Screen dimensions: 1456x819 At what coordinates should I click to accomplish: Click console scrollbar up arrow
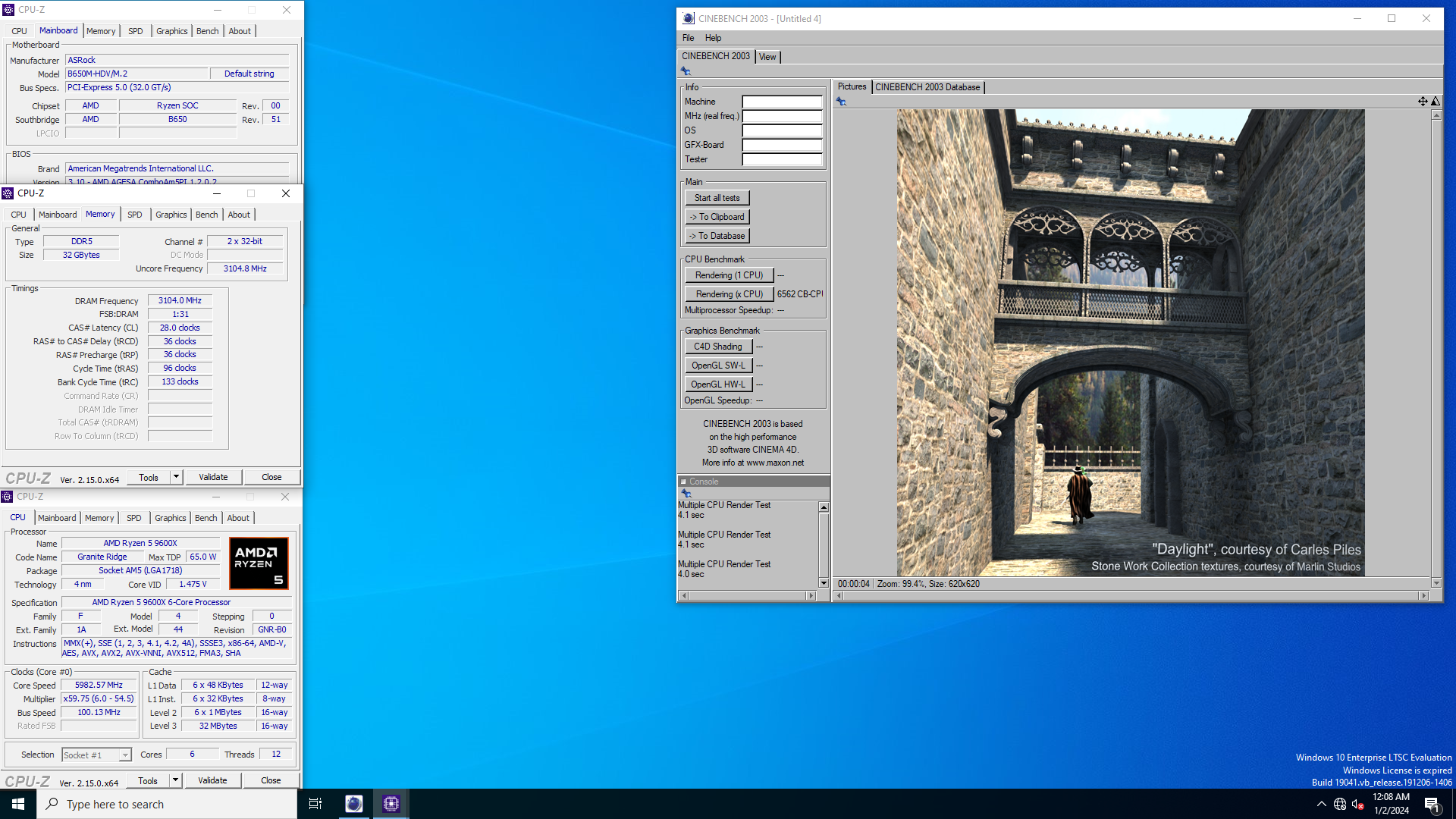[824, 507]
